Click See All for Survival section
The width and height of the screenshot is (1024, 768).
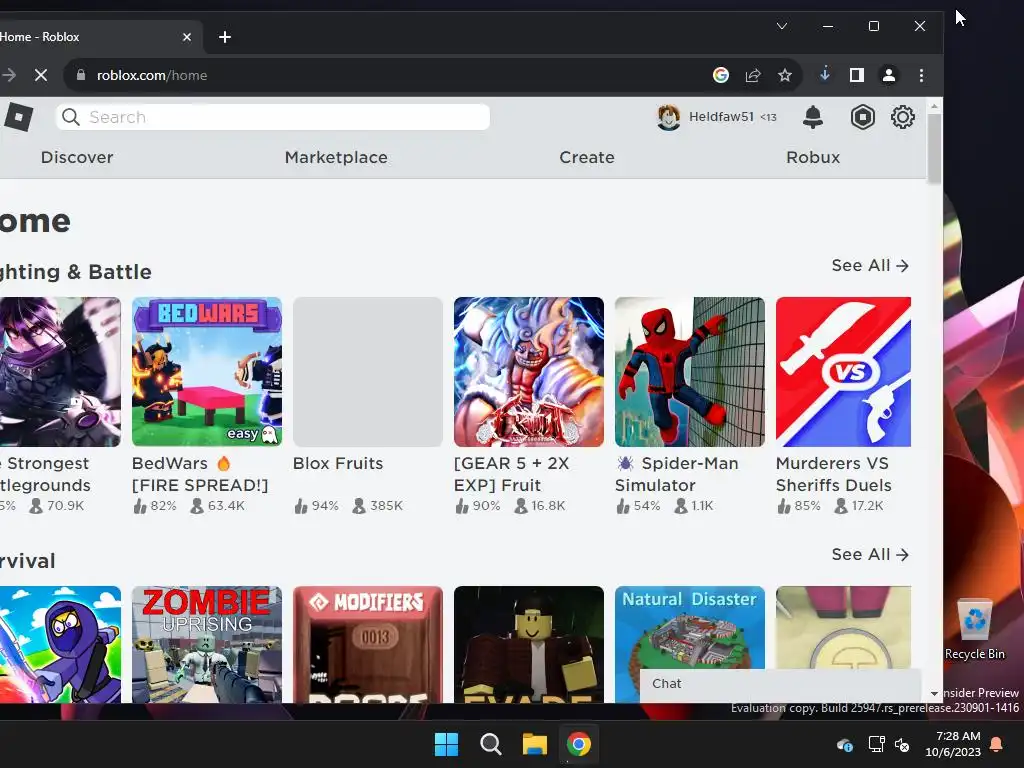pos(870,554)
